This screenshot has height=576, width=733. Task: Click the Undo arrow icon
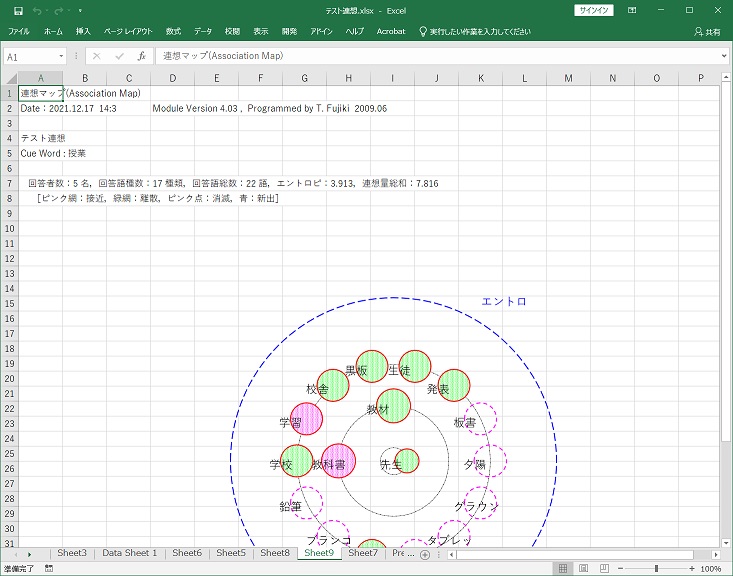(x=38, y=10)
